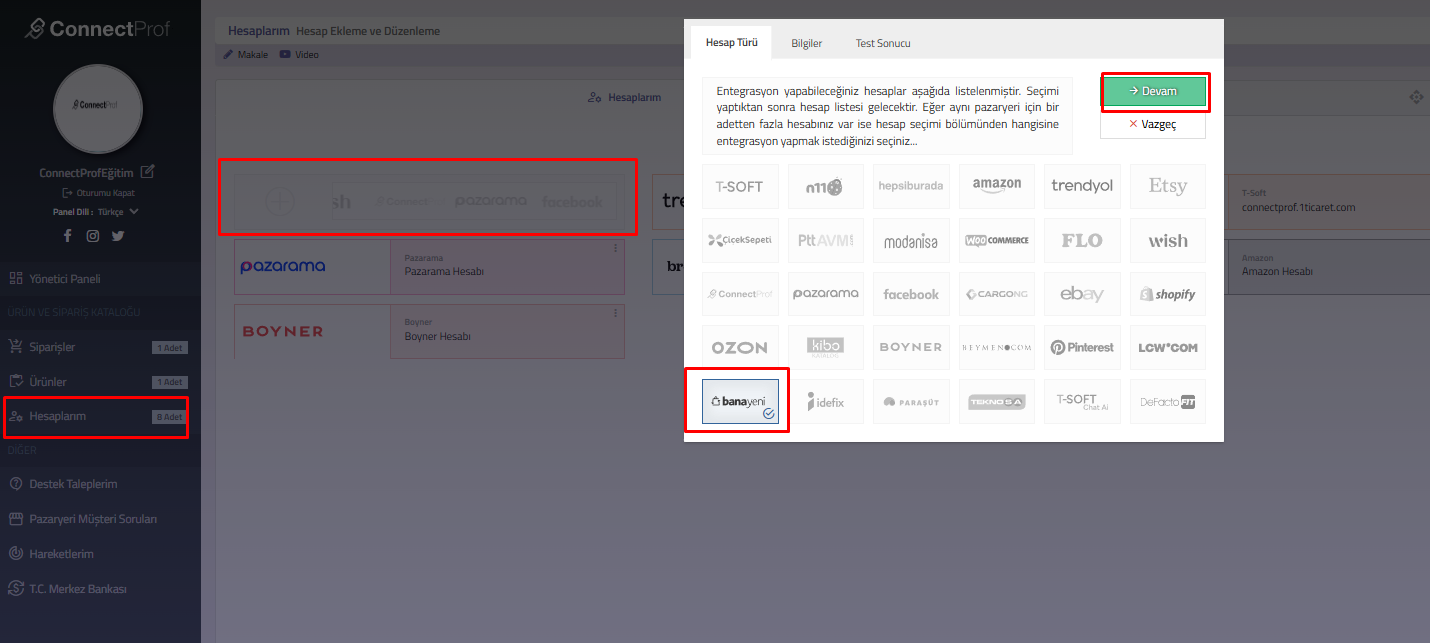Open the Bilgiler tab

click(806, 43)
